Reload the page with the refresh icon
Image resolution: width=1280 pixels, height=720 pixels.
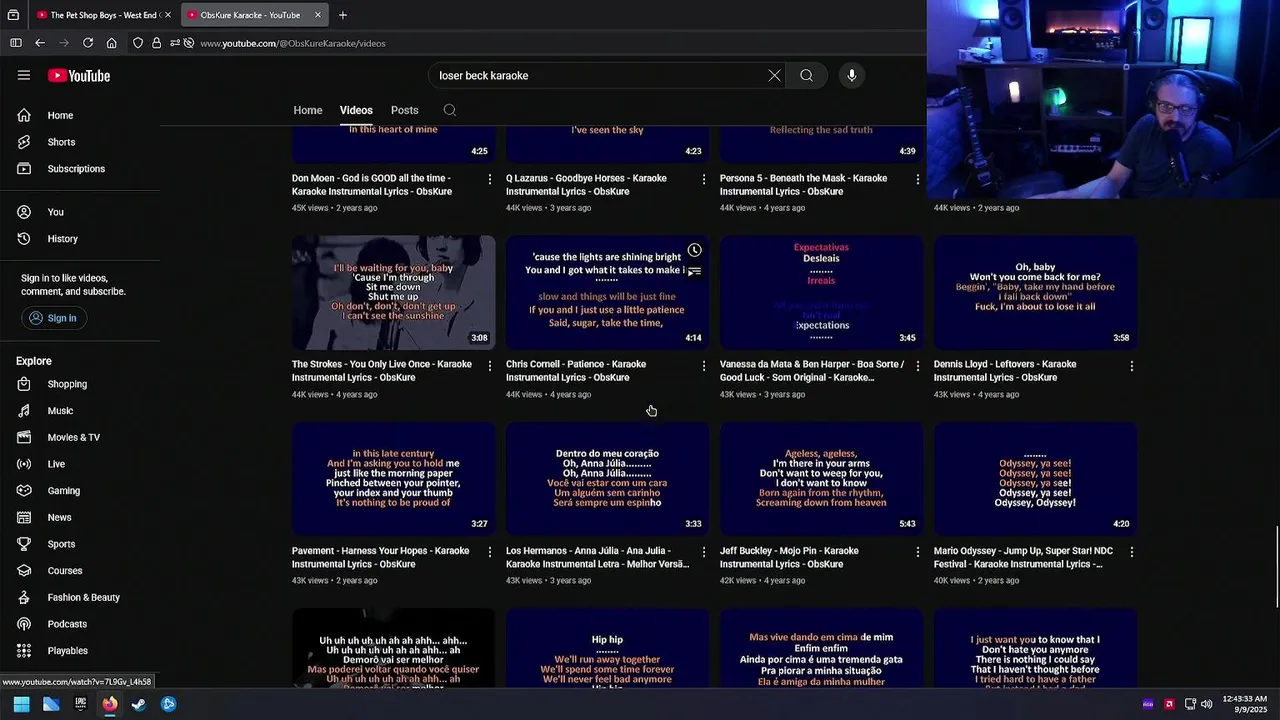tap(88, 43)
